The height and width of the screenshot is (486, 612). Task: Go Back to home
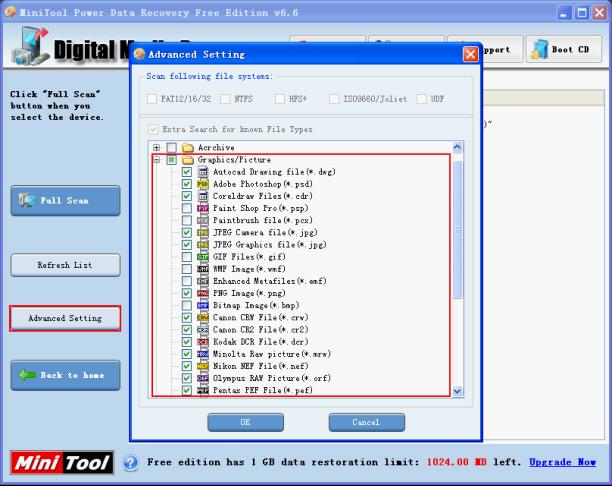click(65, 376)
